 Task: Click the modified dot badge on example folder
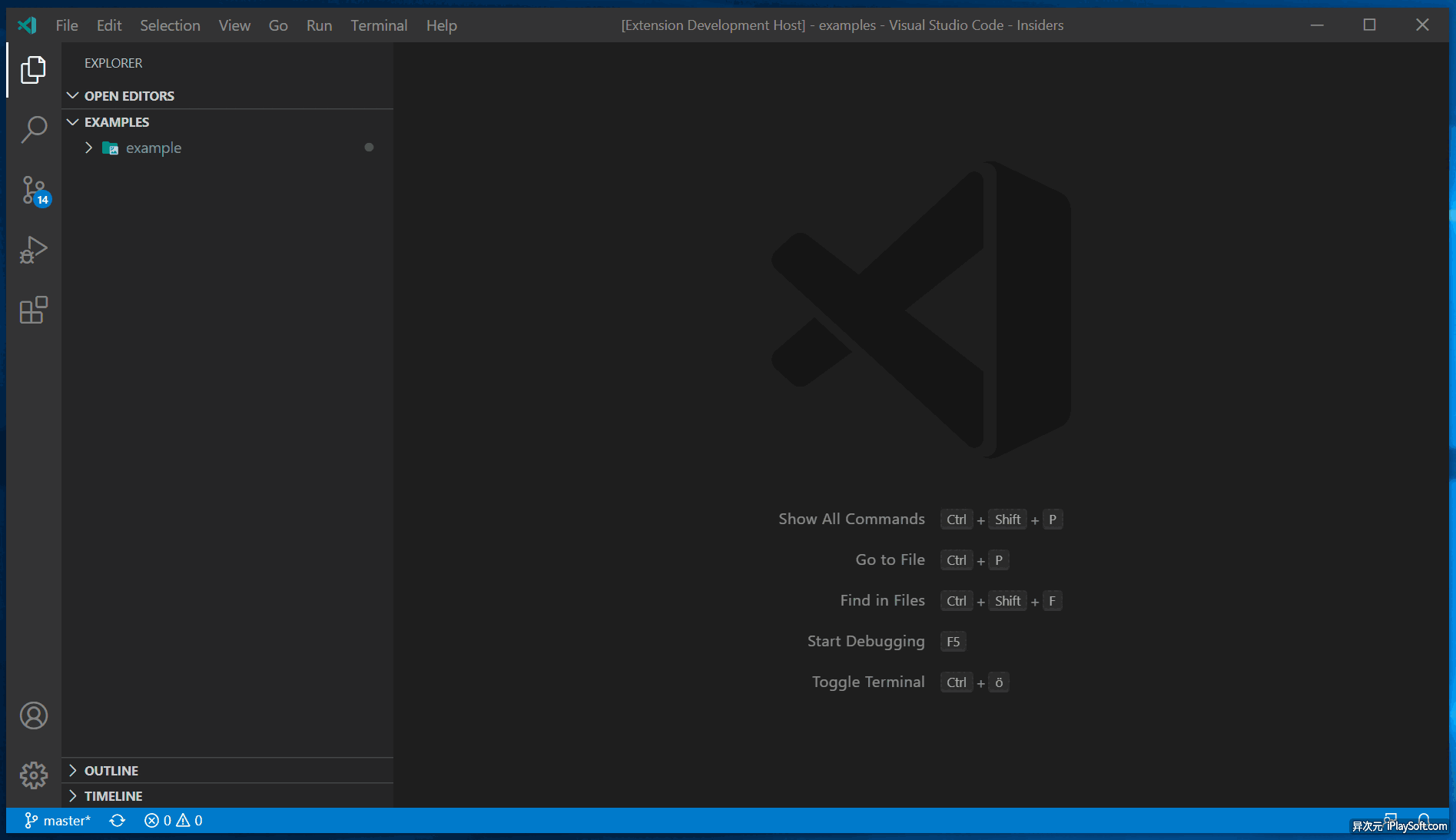click(369, 147)
